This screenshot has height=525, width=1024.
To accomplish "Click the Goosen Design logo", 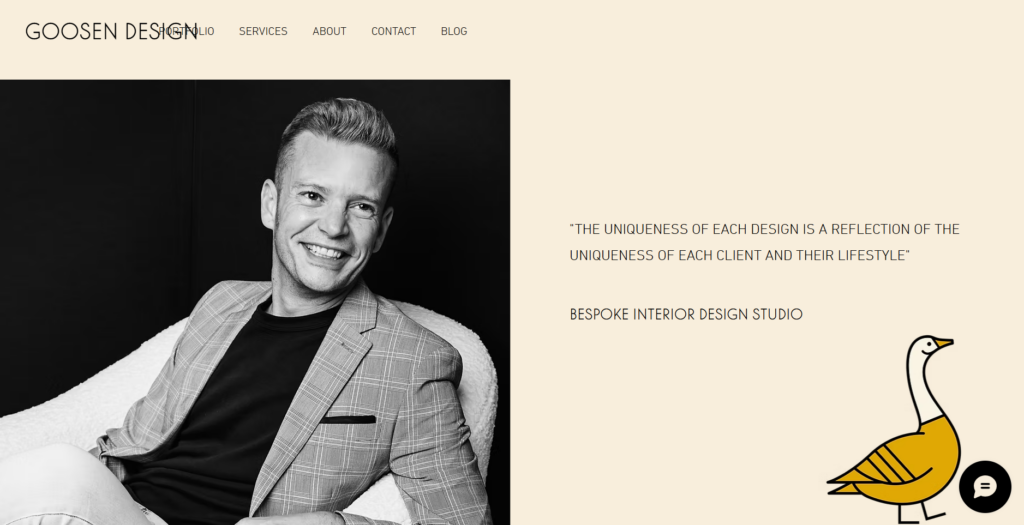I will click(x=111, y=31).
